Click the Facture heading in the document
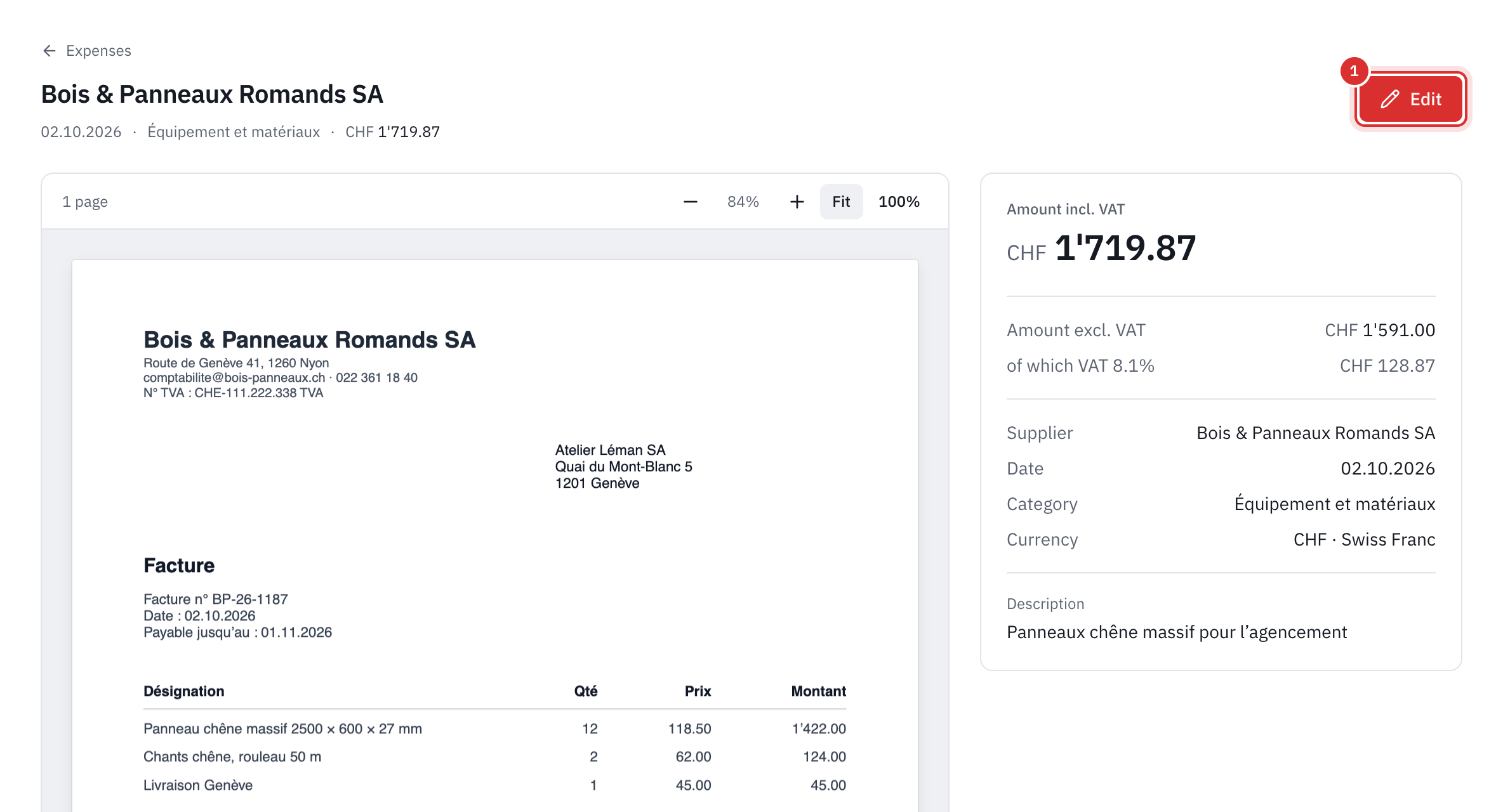Image resolution: width=1503 pixels, height=812 pixels. tap(179, 565)
